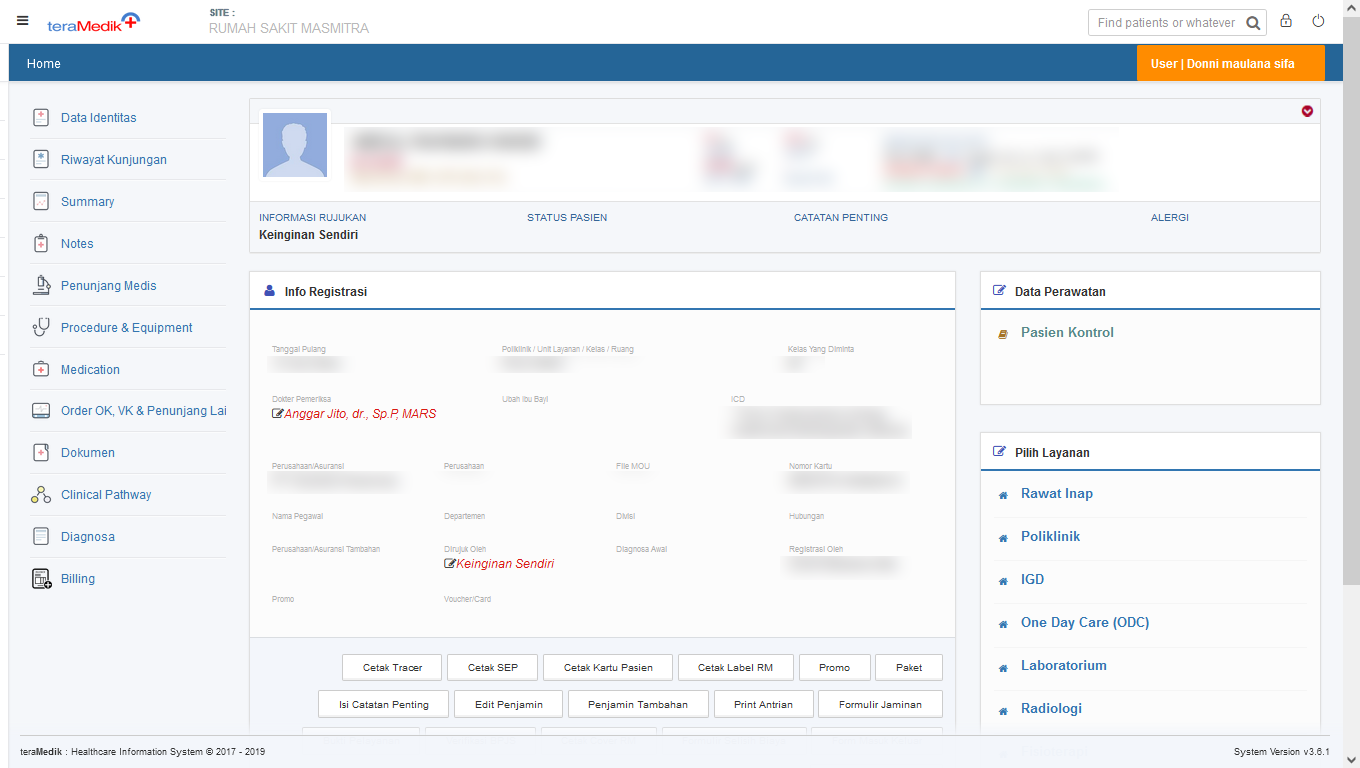Image resolution: width=1360 pixels, height=768 pixels.
Task: Click the Procedure & Equipment stethoscope icon
Action: (41, 327)
